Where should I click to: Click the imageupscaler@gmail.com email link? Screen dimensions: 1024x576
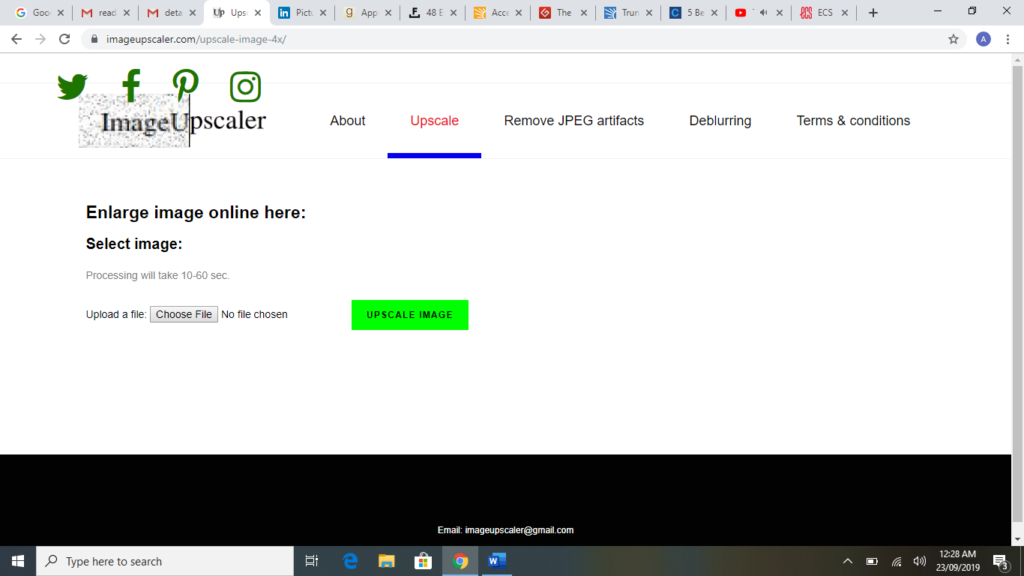pos(518,530)
